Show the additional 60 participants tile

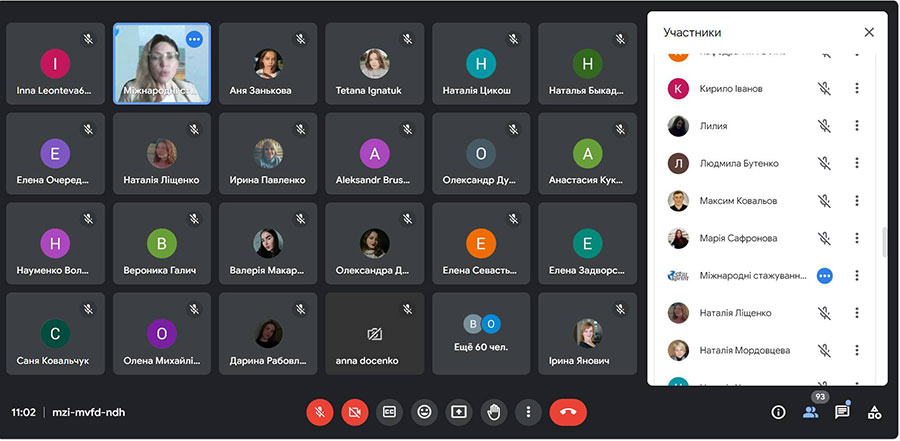[481, 334]
